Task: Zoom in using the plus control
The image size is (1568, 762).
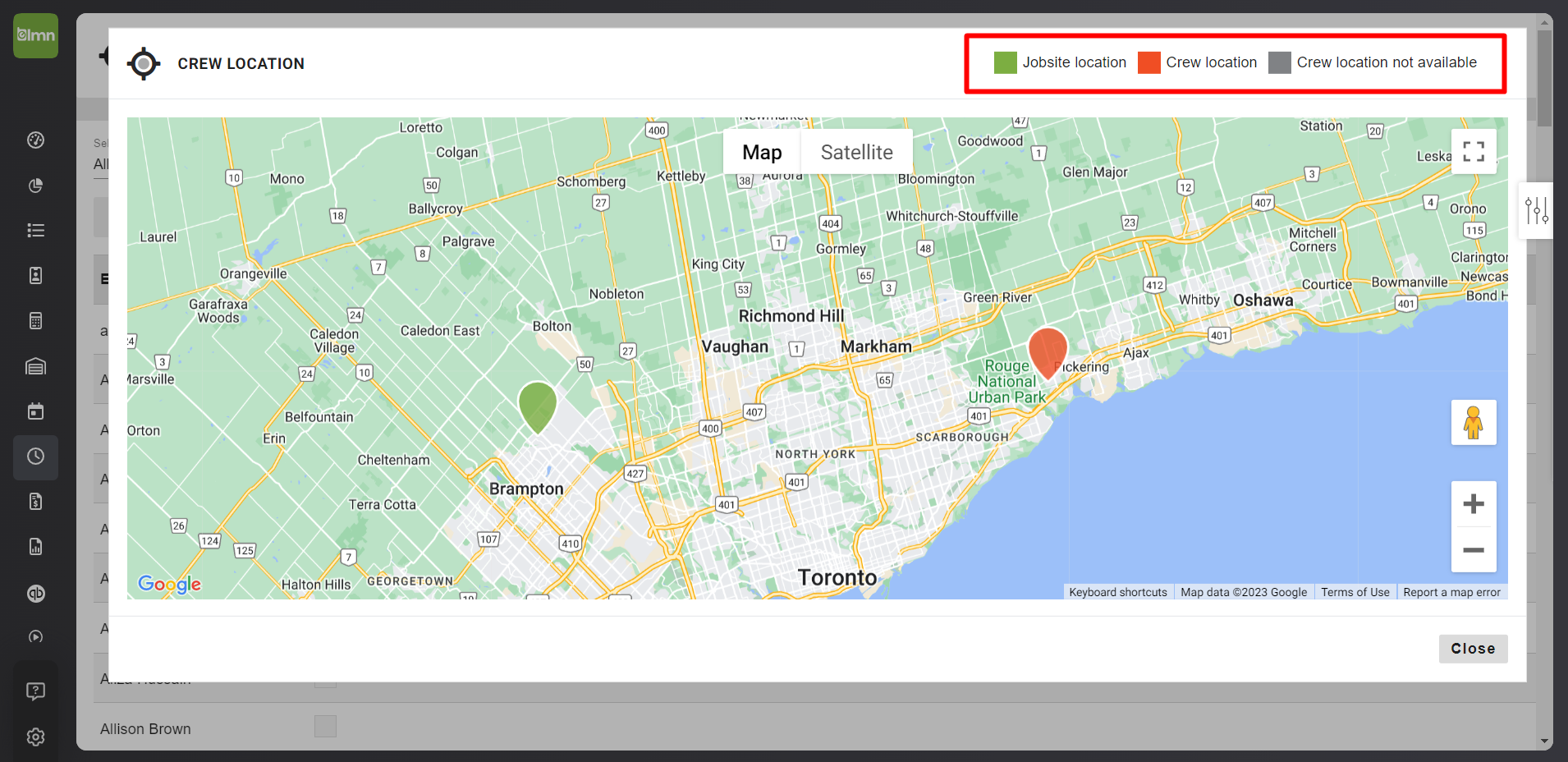Action: point(1473,503)
